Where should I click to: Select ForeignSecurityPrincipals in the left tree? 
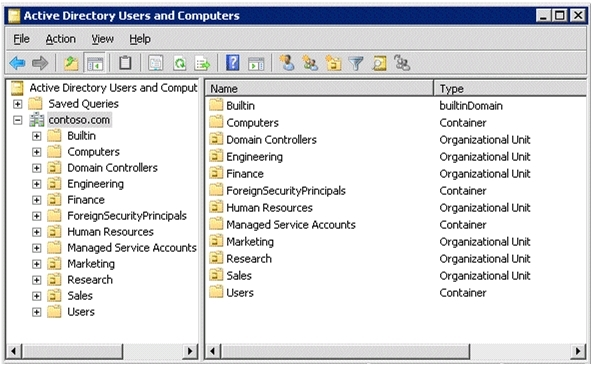click(127, 216)
